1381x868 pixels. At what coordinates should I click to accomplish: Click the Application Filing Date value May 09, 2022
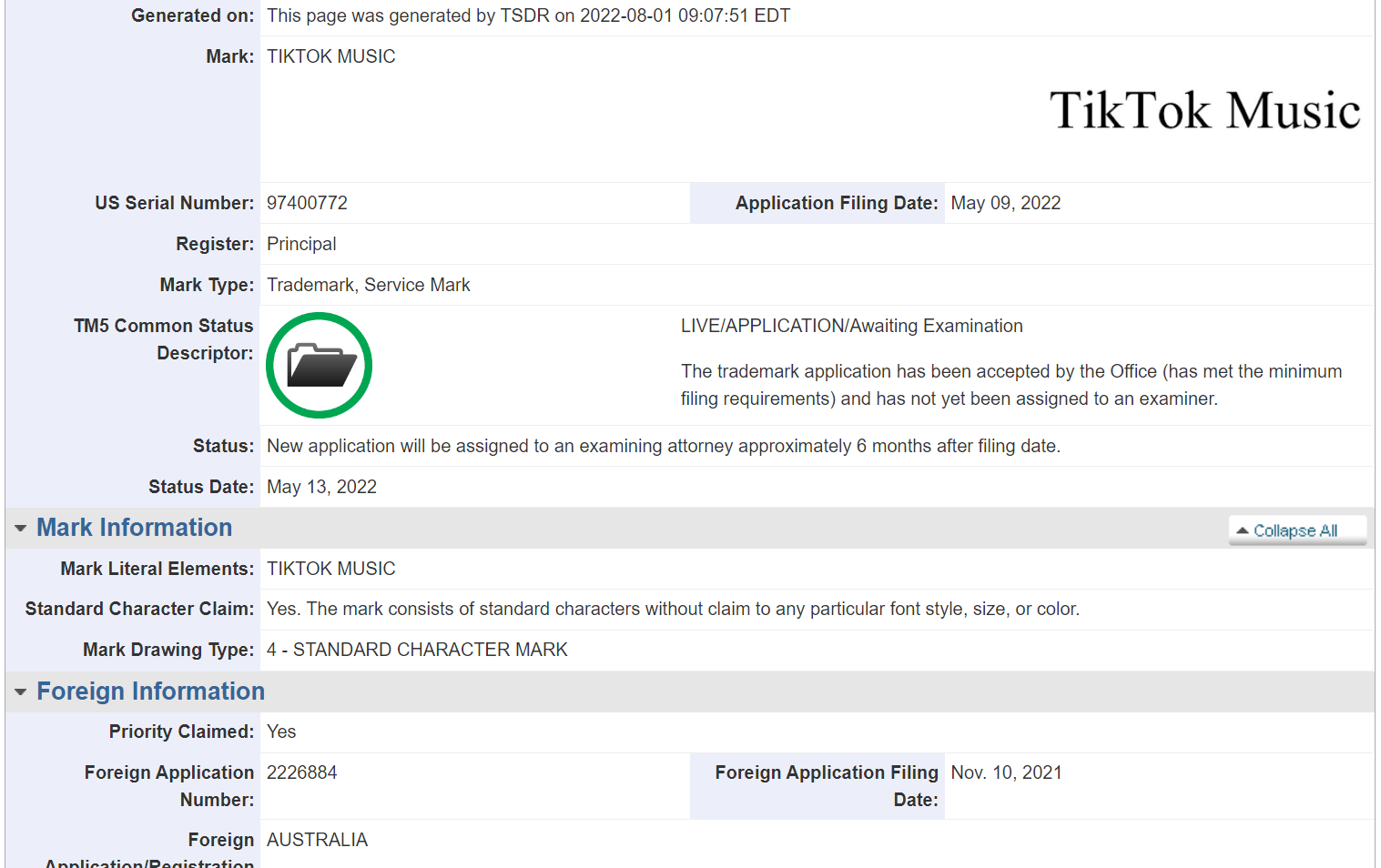tap(1006, 203)
